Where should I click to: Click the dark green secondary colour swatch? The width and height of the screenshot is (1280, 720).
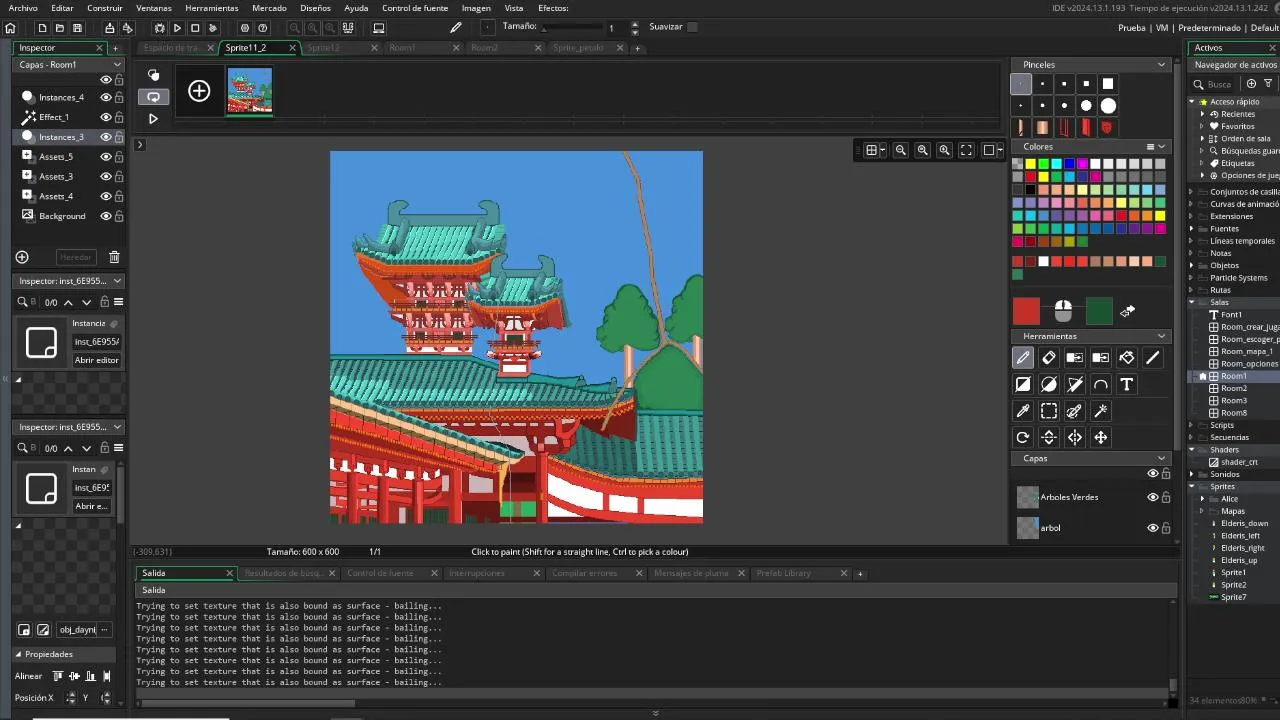(x=1099, y=311)
